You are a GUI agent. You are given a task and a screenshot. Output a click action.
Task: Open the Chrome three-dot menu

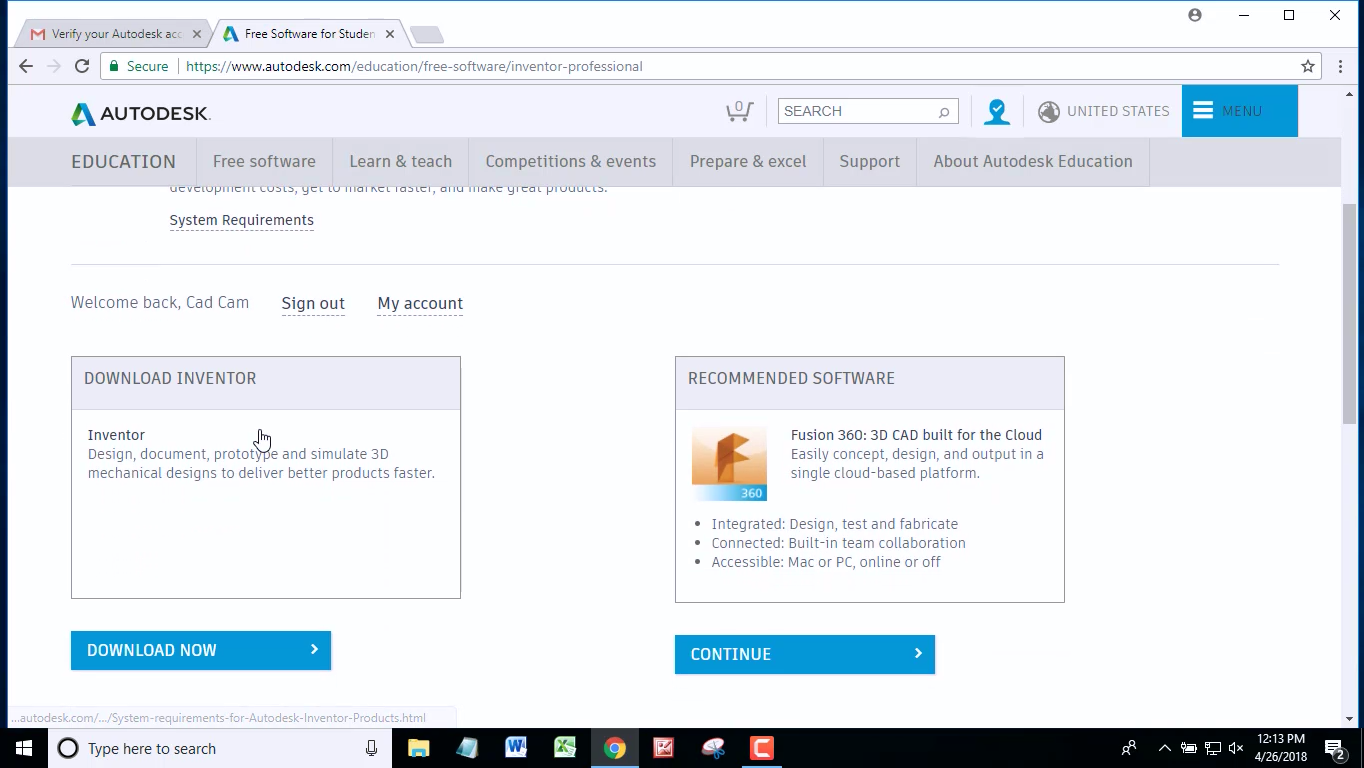1341,66
